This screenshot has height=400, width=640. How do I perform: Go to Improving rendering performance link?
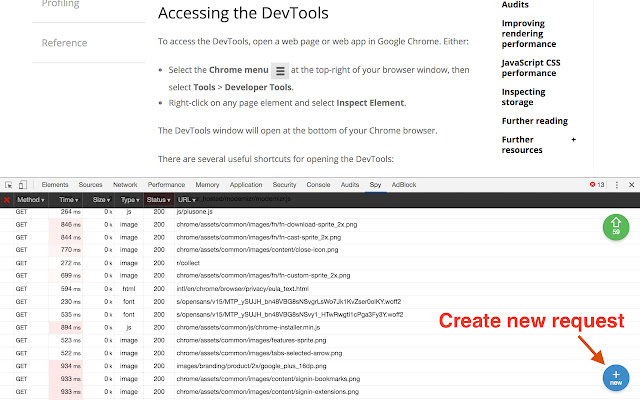[x=529, y=33]
